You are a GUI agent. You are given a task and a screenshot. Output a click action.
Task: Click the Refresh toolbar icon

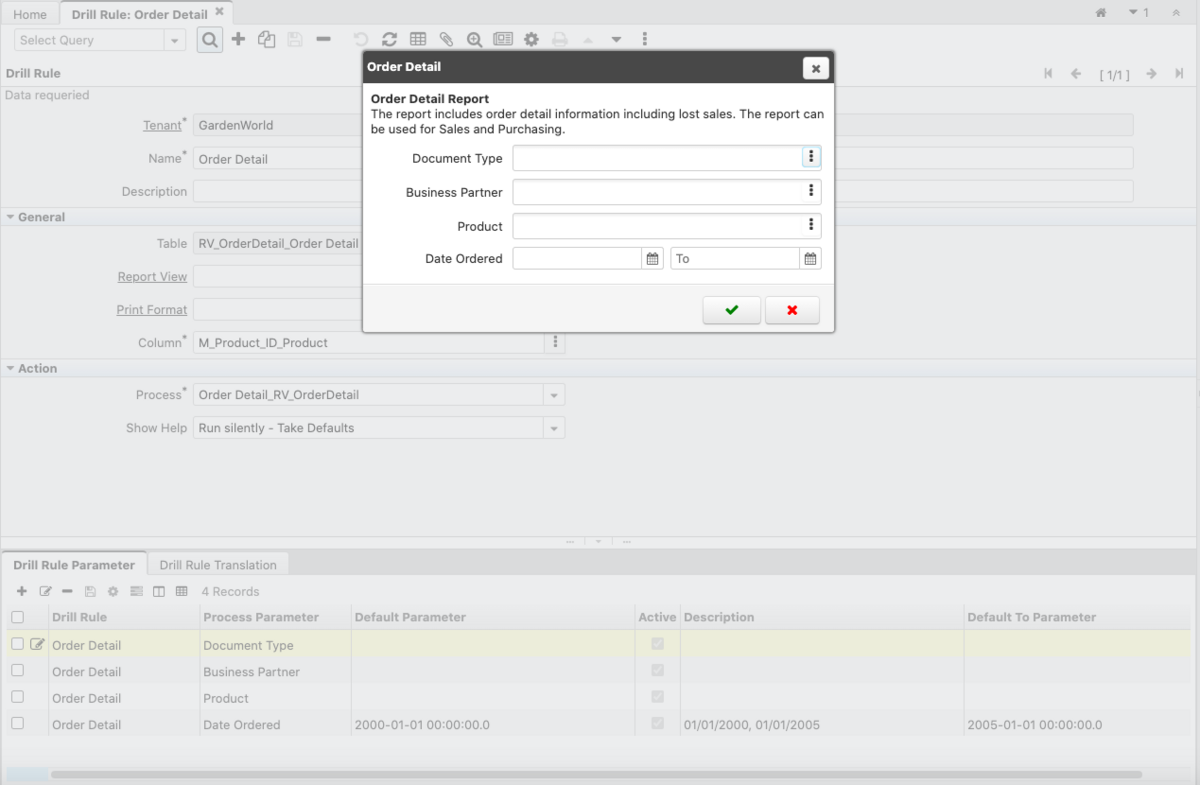tap(389, 40)
